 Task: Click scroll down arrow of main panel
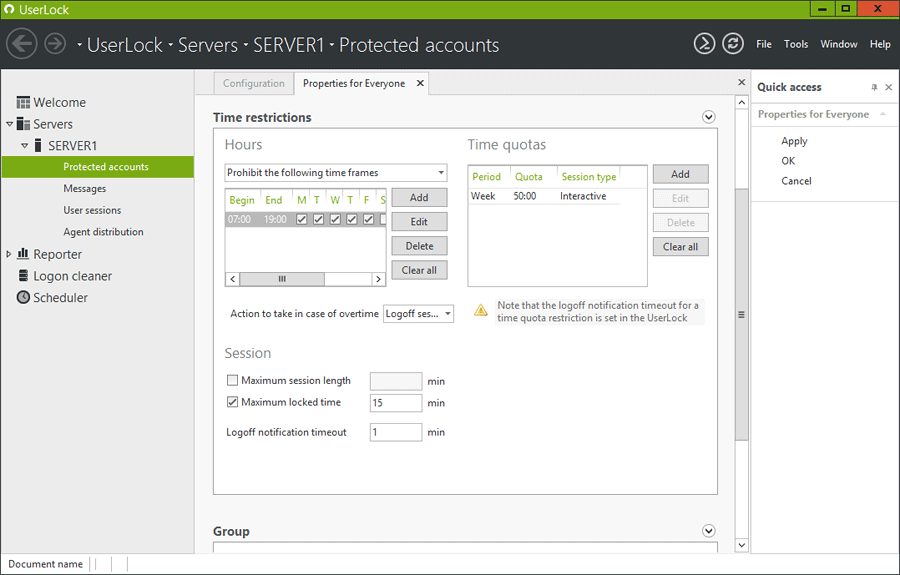click(742, 545)
